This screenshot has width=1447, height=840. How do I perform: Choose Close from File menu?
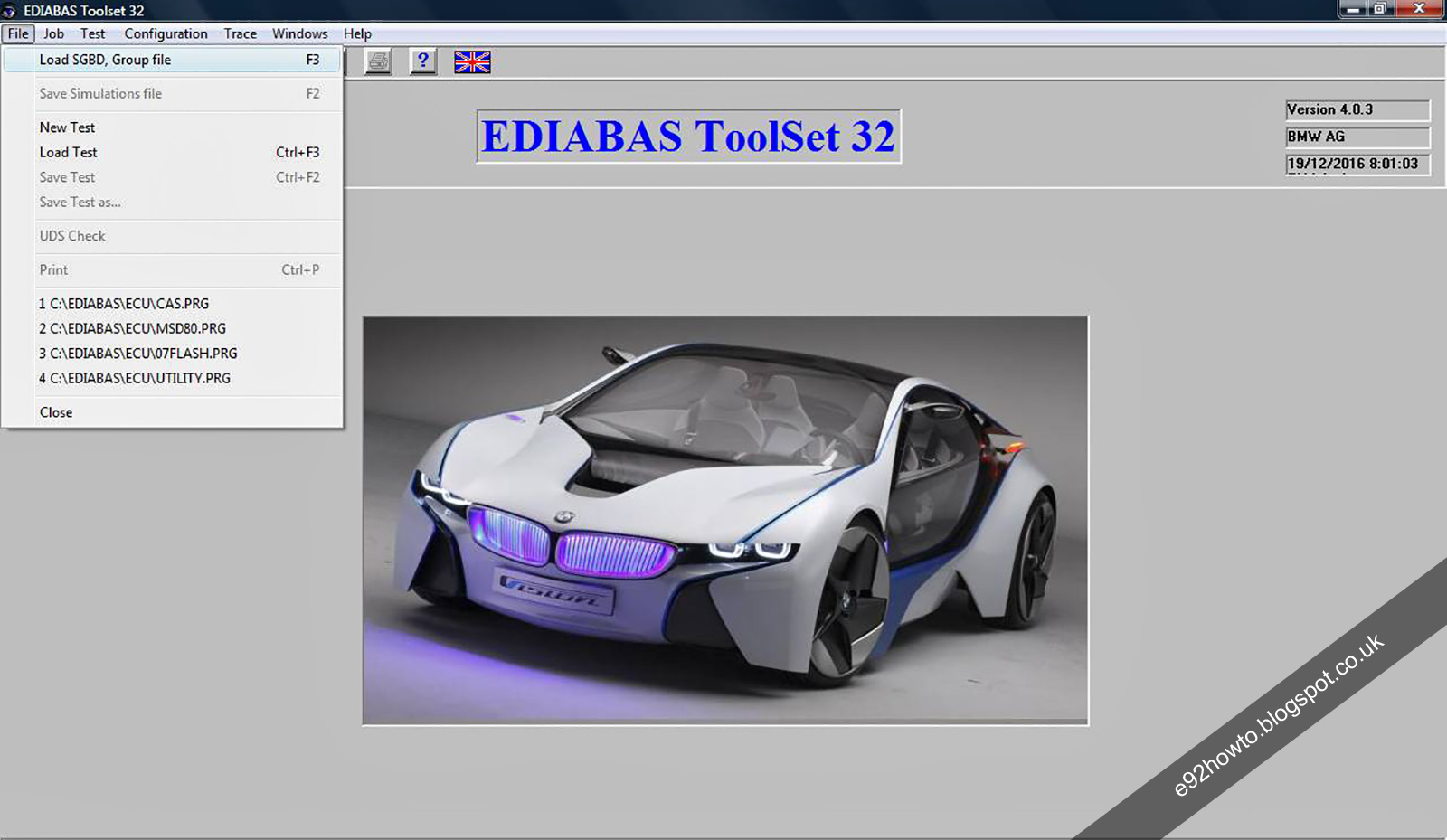(x=172, y=412)
